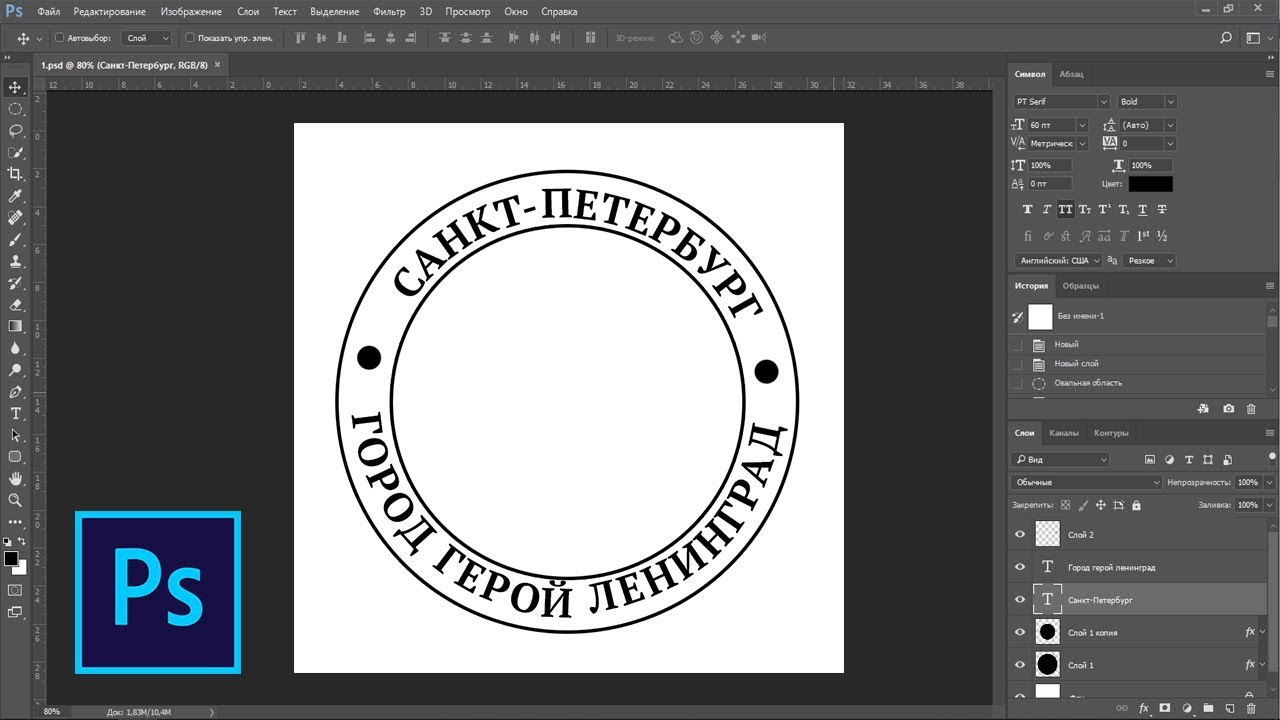Select the Eyedropper tool

pos(15,196)
